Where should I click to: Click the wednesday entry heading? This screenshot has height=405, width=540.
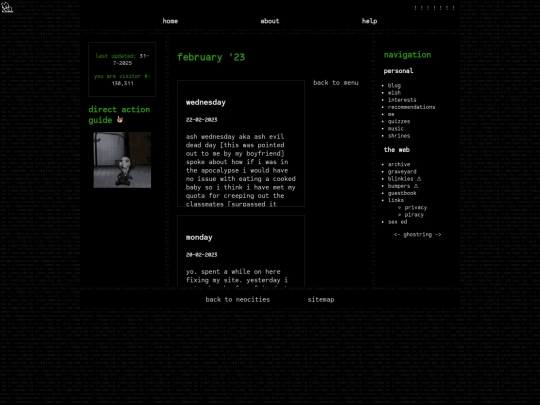click(x=206, y=102)
